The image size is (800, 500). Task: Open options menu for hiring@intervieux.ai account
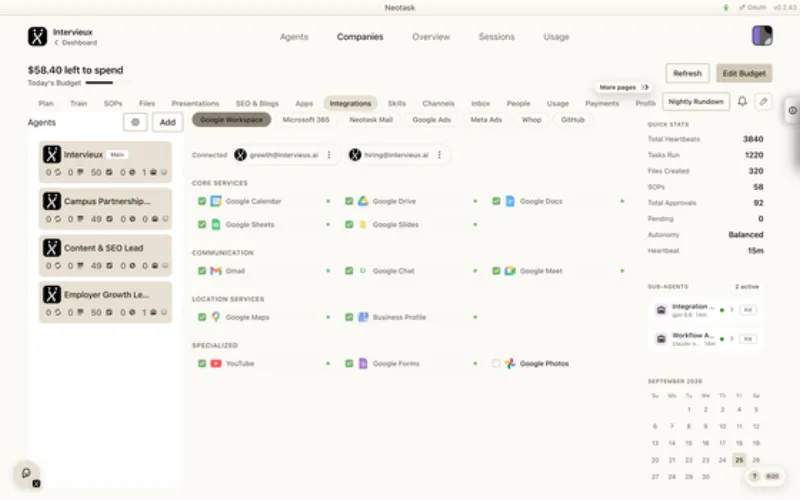439,155
